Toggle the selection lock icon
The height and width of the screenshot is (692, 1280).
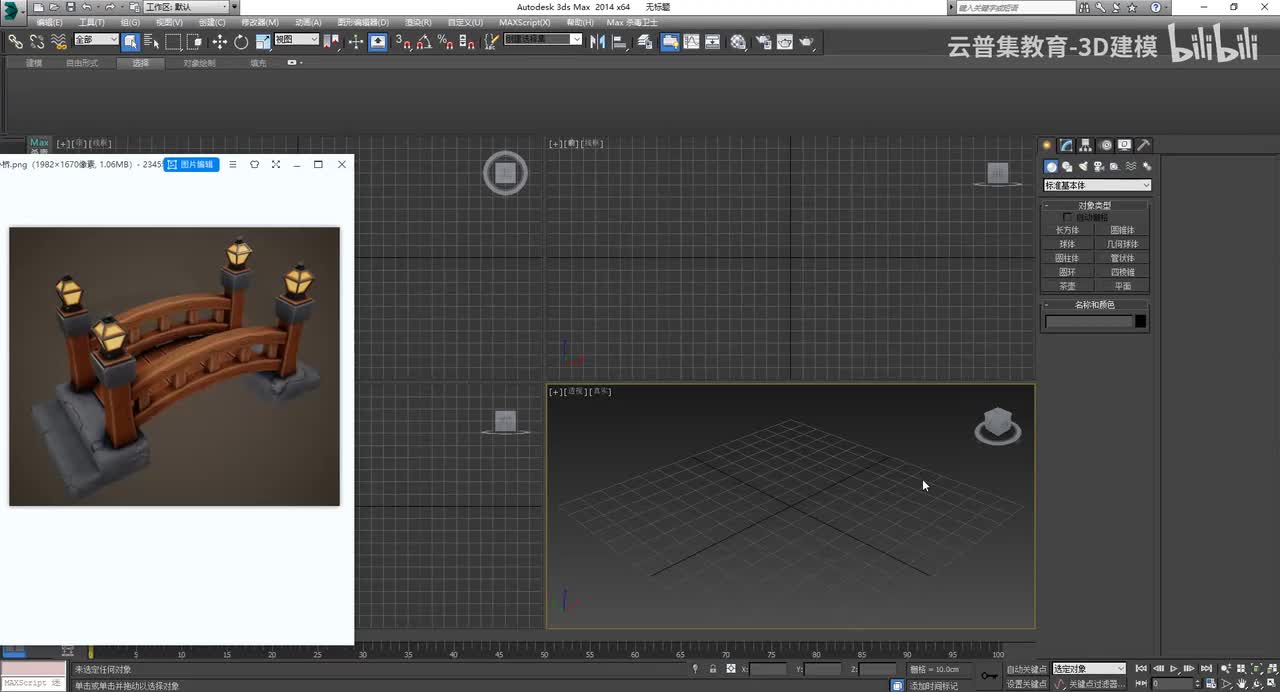713,669
